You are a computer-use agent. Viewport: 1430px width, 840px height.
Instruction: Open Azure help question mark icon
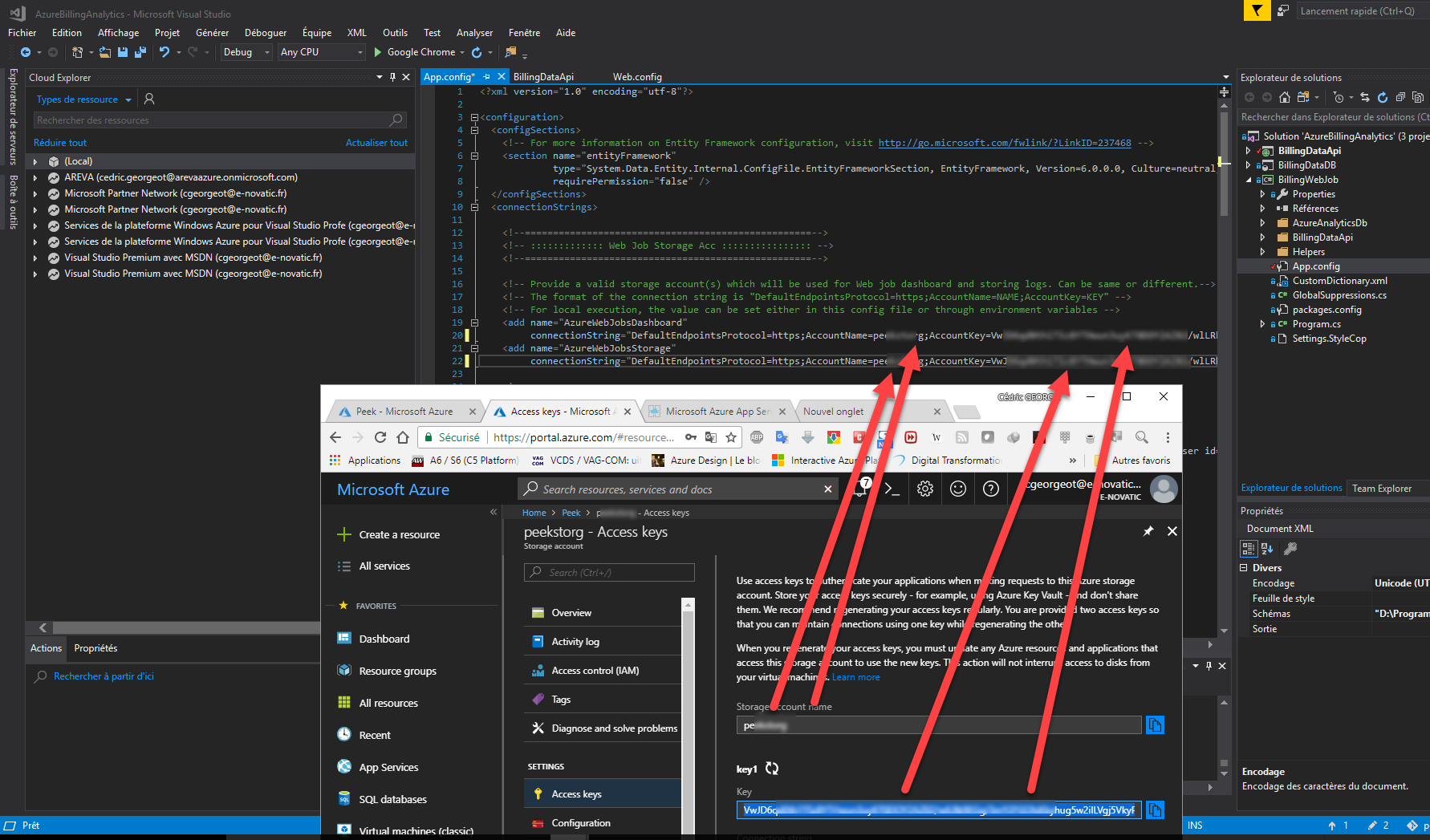click(x=991, y=489)
